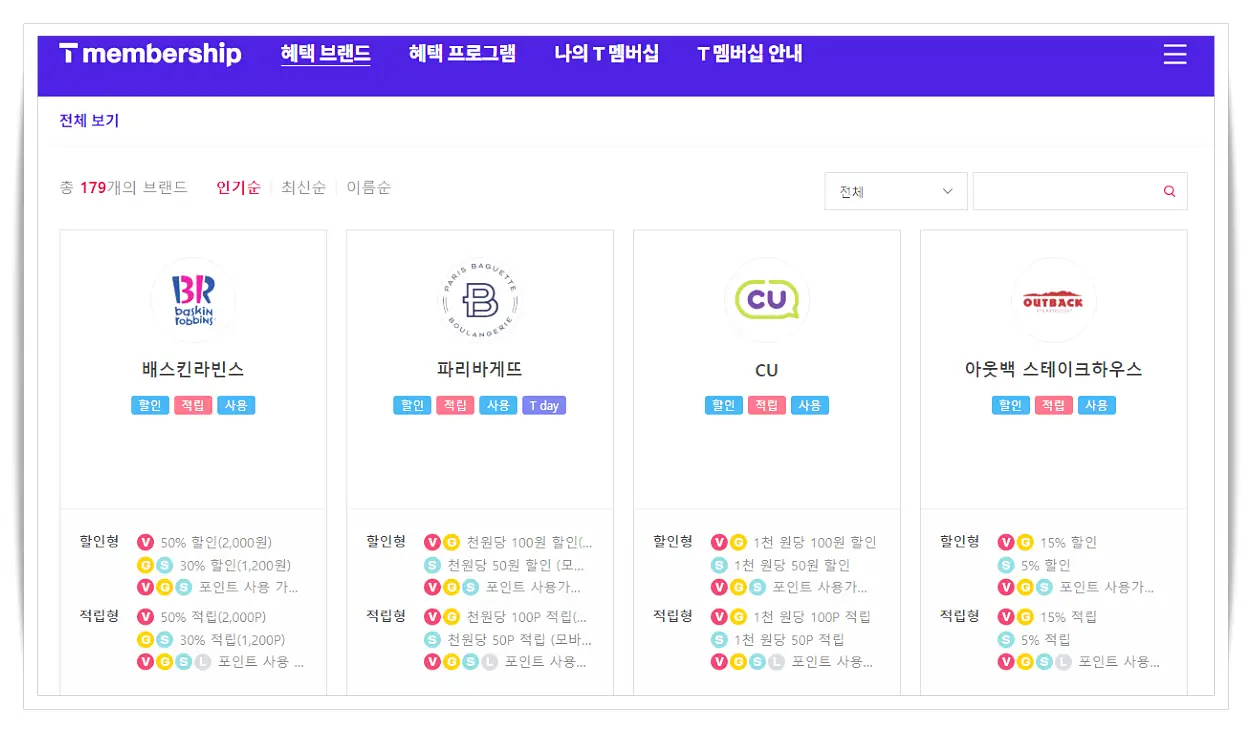
Task: Select the 이름순 sort option
Action: pos(369,187)
